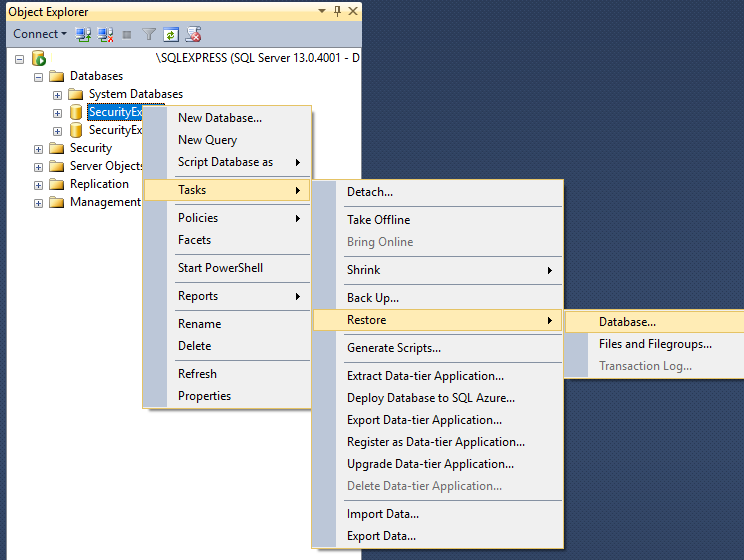
Task: Open the Tasks submenu
Action: pyautogui.click(x=227, y=190)
